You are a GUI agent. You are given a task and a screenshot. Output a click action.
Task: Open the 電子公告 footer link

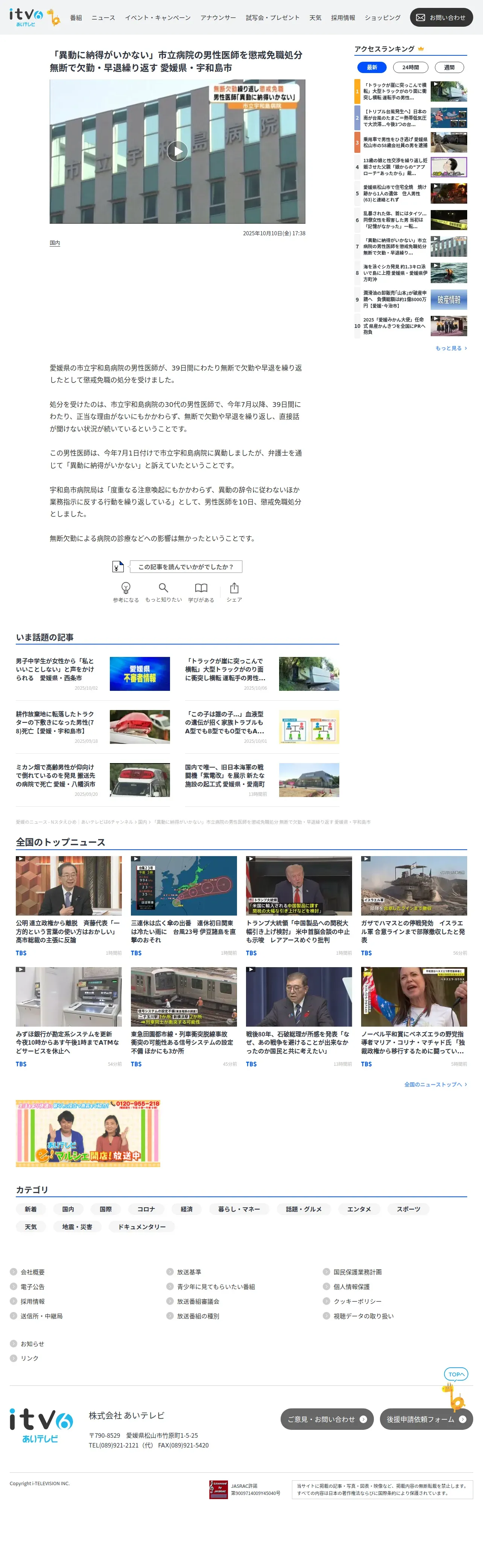pyautogui.click(x=32, y=1286)
